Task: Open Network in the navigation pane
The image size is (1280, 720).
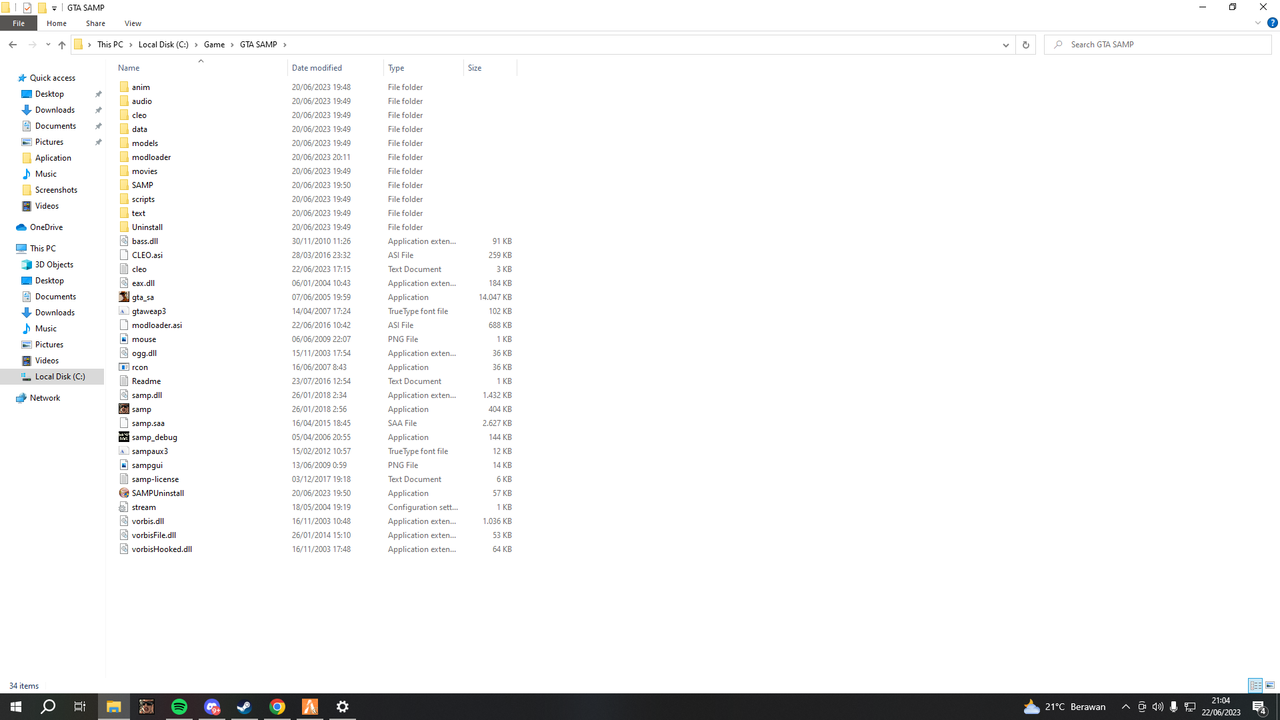Action: point(45,398)
